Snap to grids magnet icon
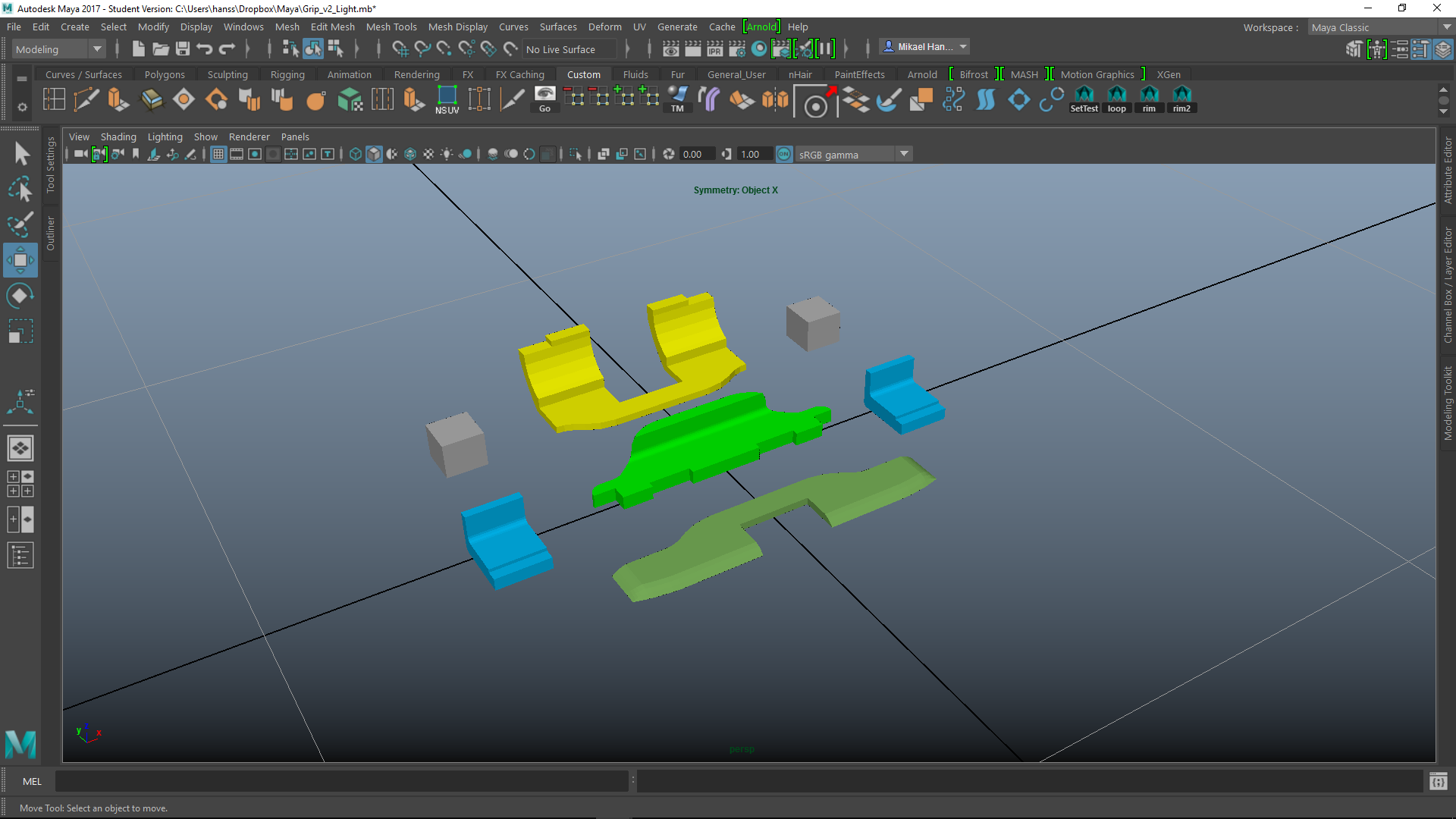 click(400, 49)
